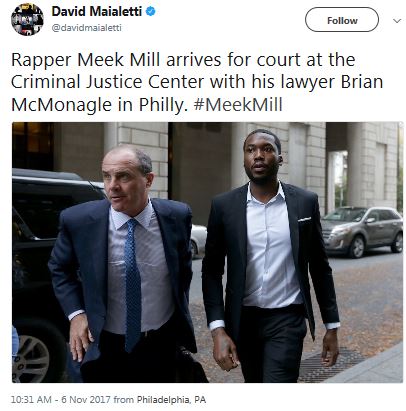This screenshot has width=406, height=411.
Task: Click the white pocket square in the photo
Action: click(304, 219)
